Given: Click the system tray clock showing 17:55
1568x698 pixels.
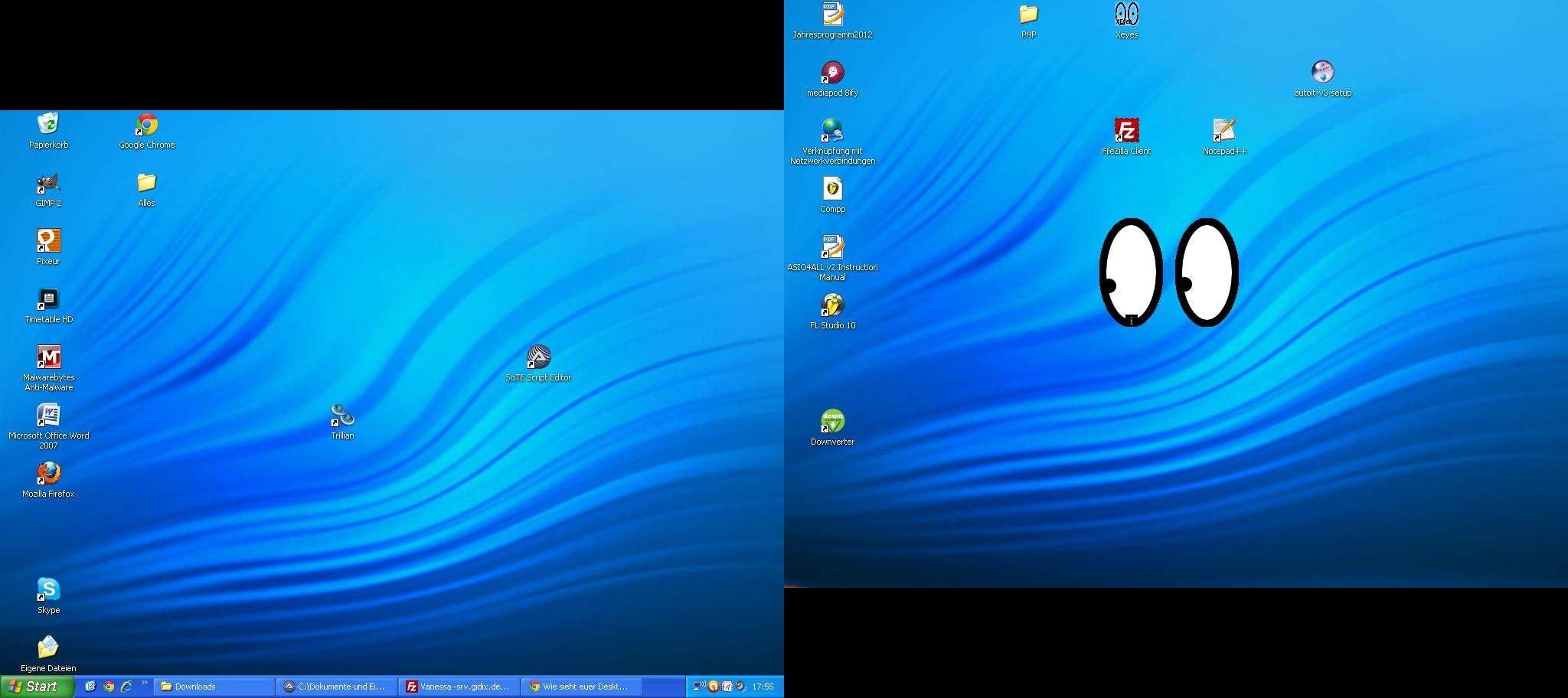Looking at the screenshot, I should pyautogui.click(x=763, y=687).
